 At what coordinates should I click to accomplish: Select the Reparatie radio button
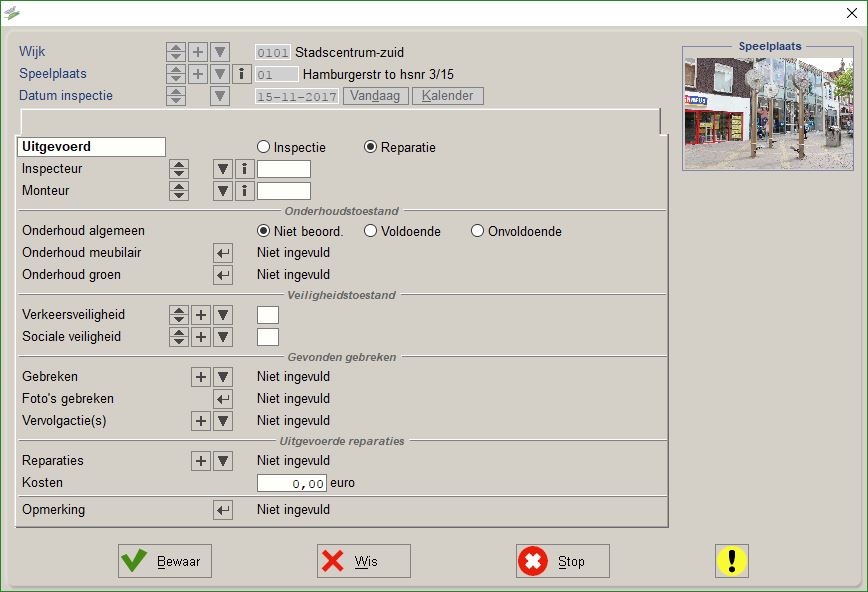(x=370, y=147)
